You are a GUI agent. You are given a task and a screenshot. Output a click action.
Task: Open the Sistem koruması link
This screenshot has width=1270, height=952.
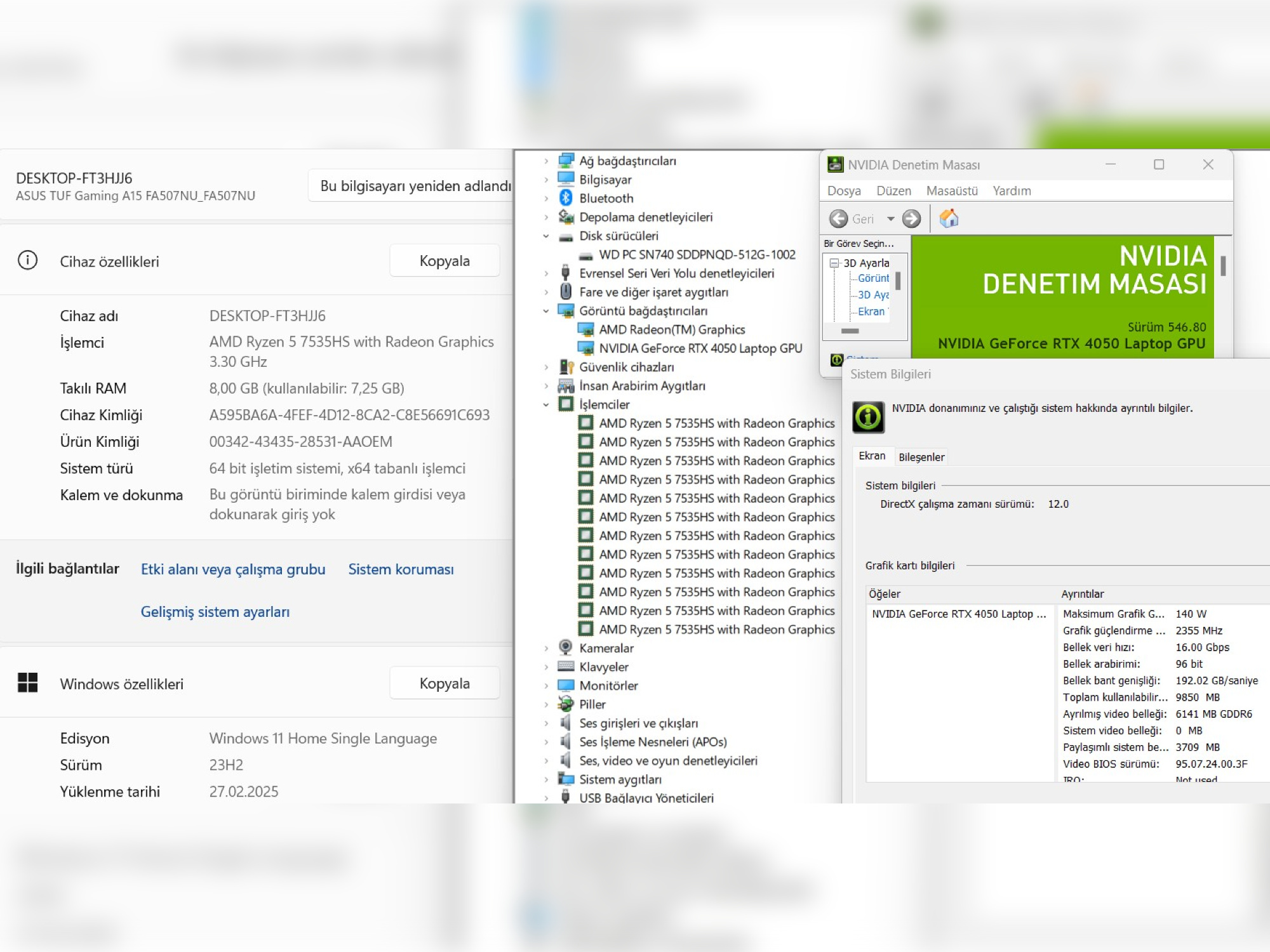401,569
